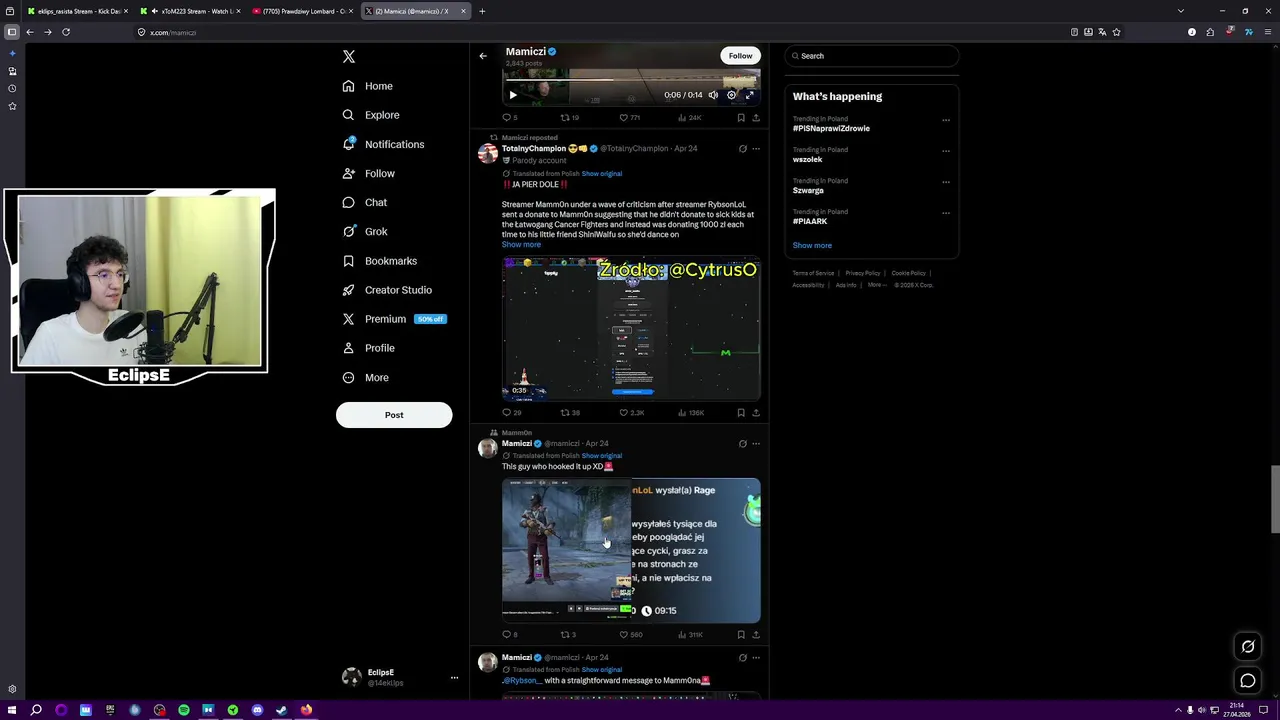Open floating Grok button

tap(1248, 647)
